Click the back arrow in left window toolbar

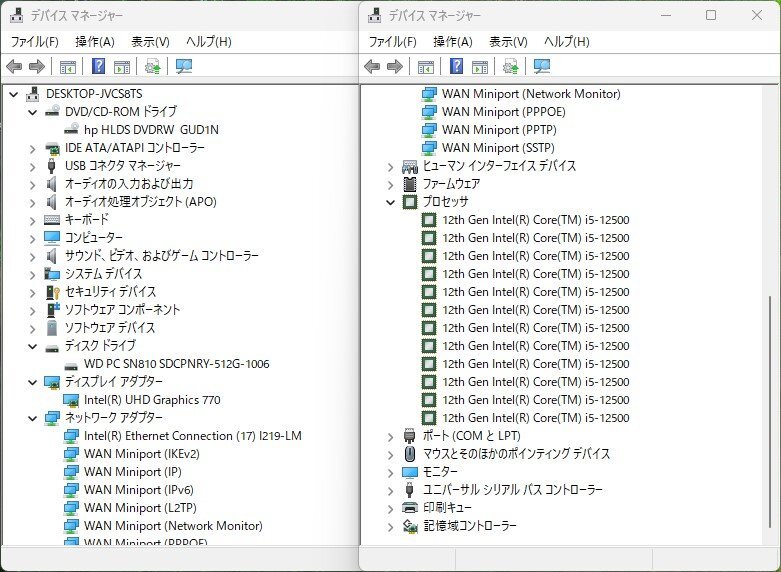coord(14,67)
